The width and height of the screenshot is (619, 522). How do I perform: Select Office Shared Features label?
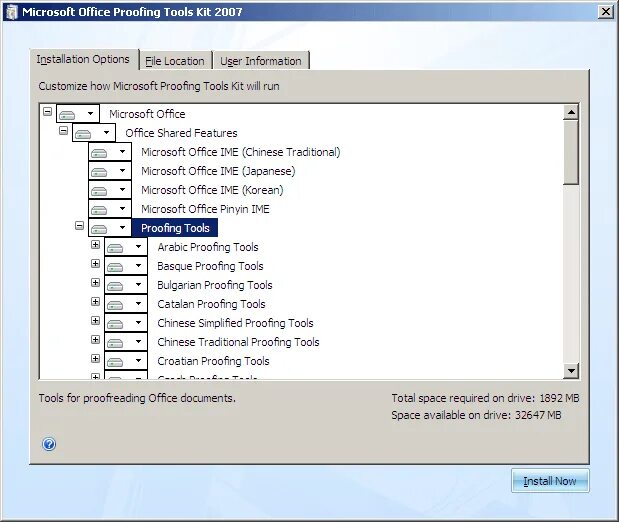(x=181, y=133)
